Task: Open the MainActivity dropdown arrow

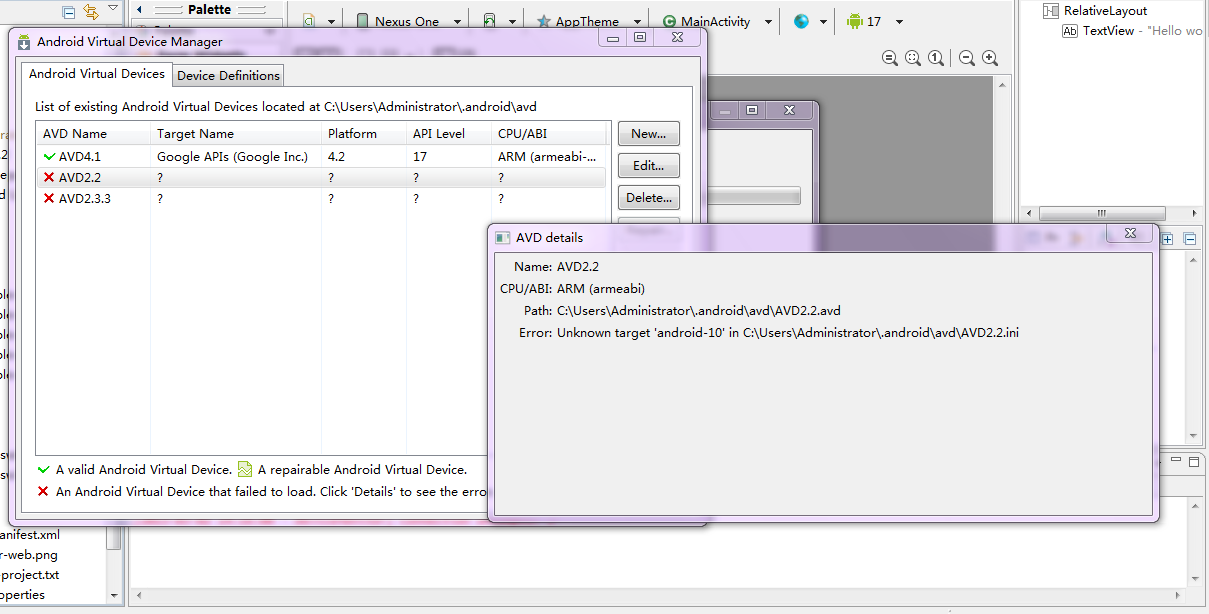Action: 768,22
